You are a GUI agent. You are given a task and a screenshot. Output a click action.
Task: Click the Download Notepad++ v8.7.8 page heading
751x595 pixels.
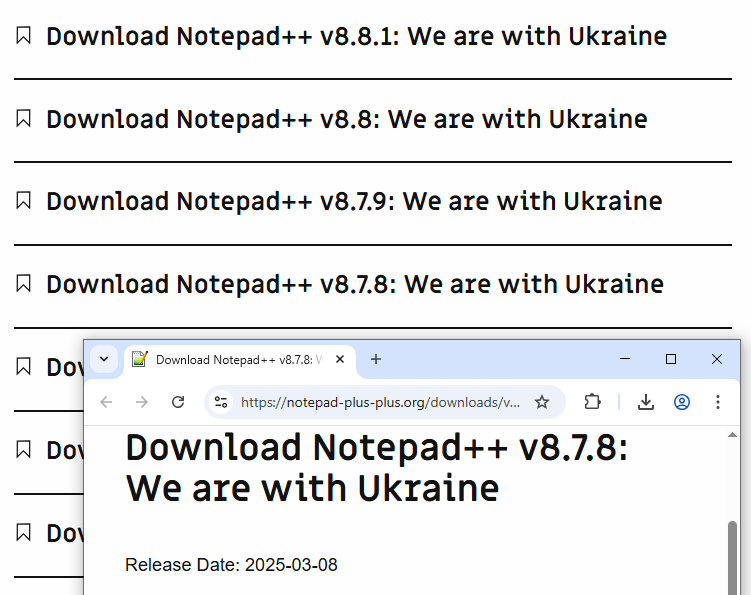click(376, 468)
